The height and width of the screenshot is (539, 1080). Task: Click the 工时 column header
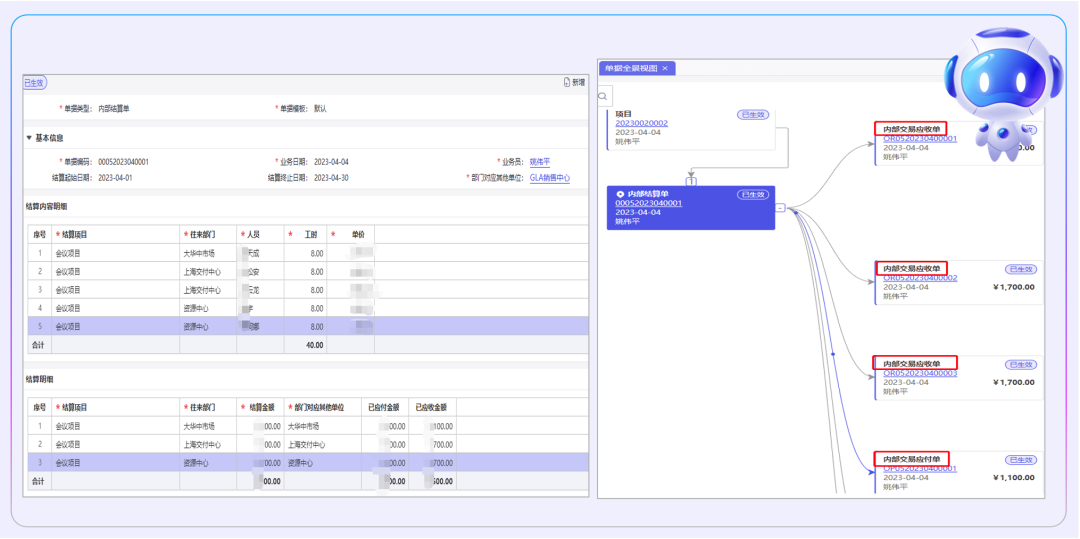point(310,234)
